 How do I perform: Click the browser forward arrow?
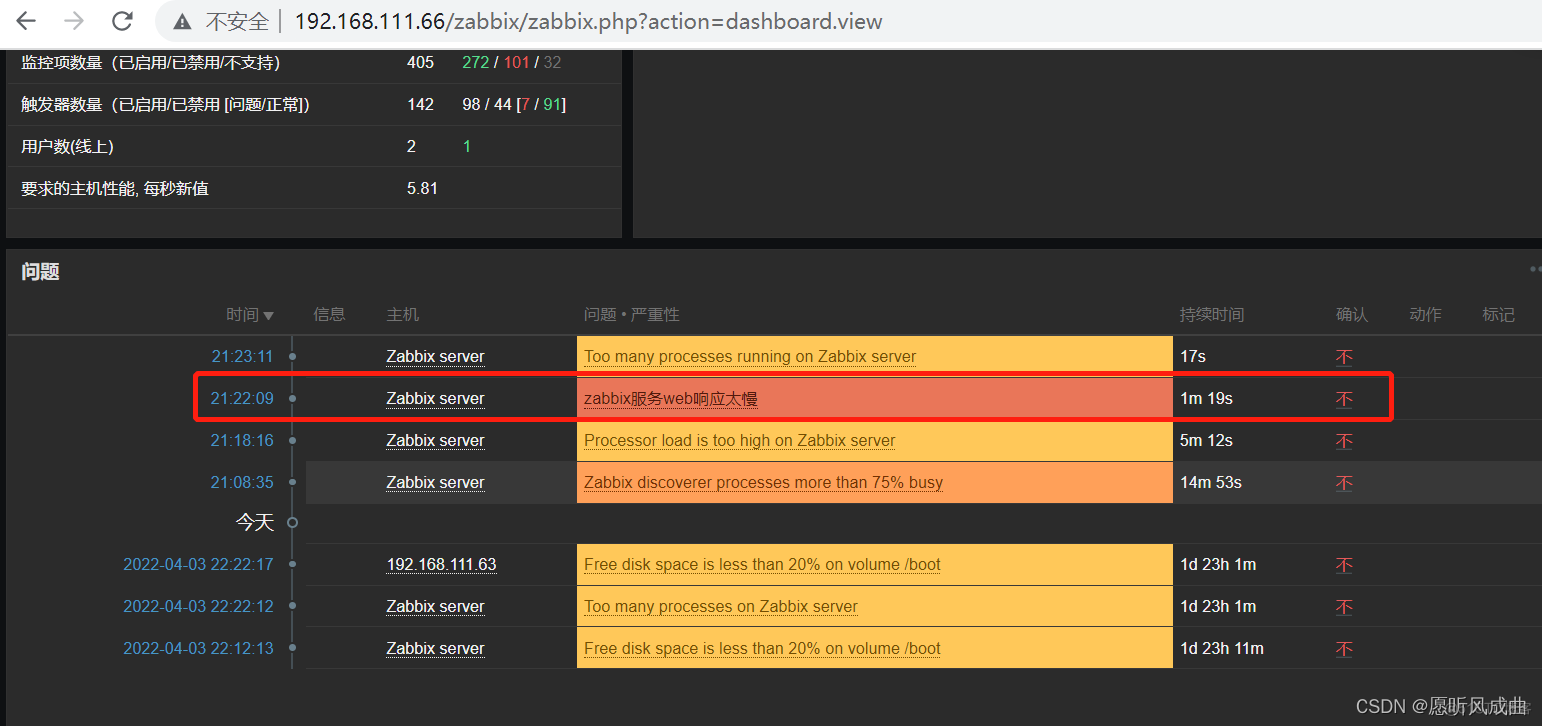(74, 21)
